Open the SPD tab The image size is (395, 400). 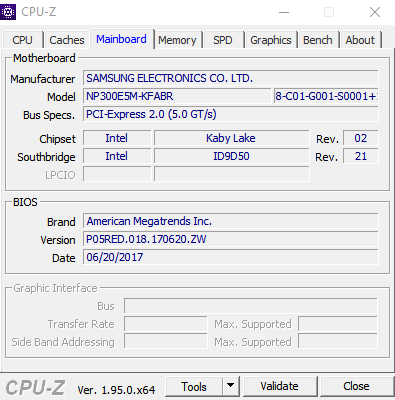point(223,40)
